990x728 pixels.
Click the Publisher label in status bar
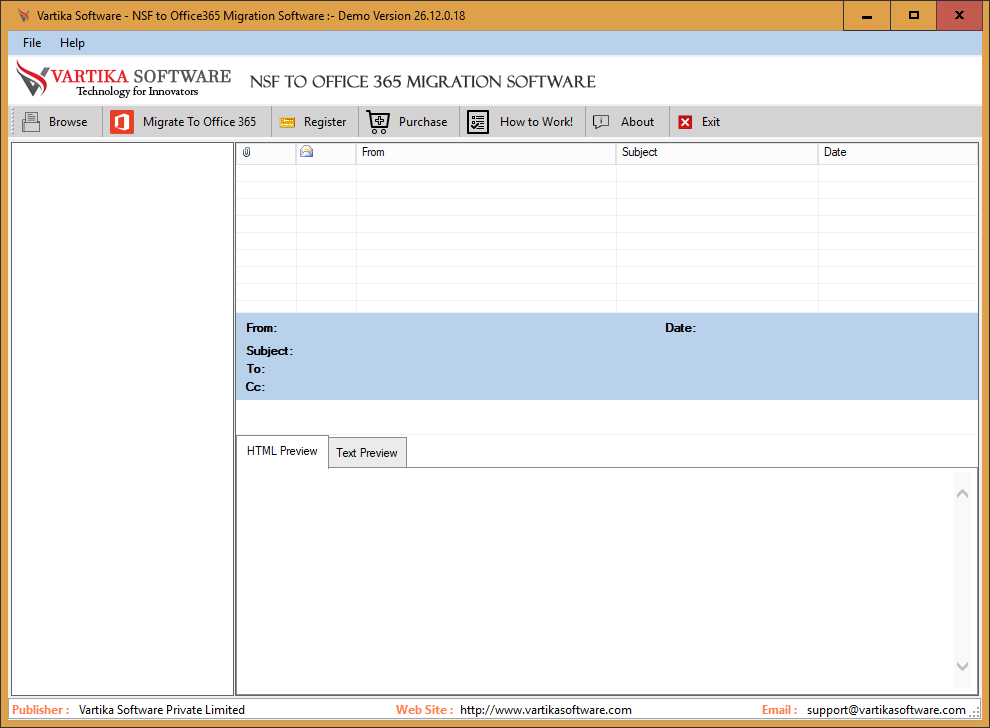pyautogui.click(x=40, y=710)
